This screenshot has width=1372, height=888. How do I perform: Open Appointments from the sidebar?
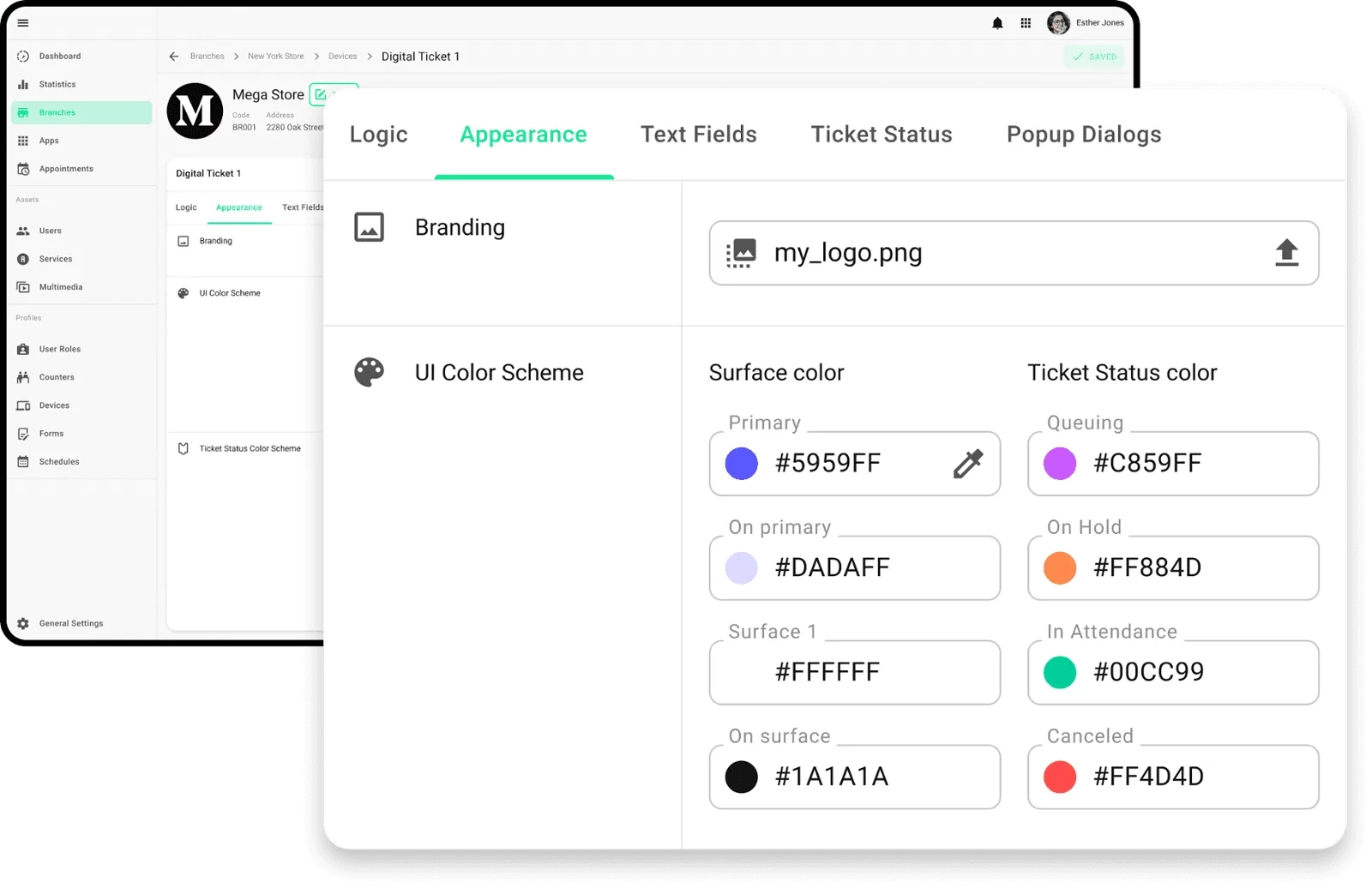pyautogui.click(x=66, y=169)
